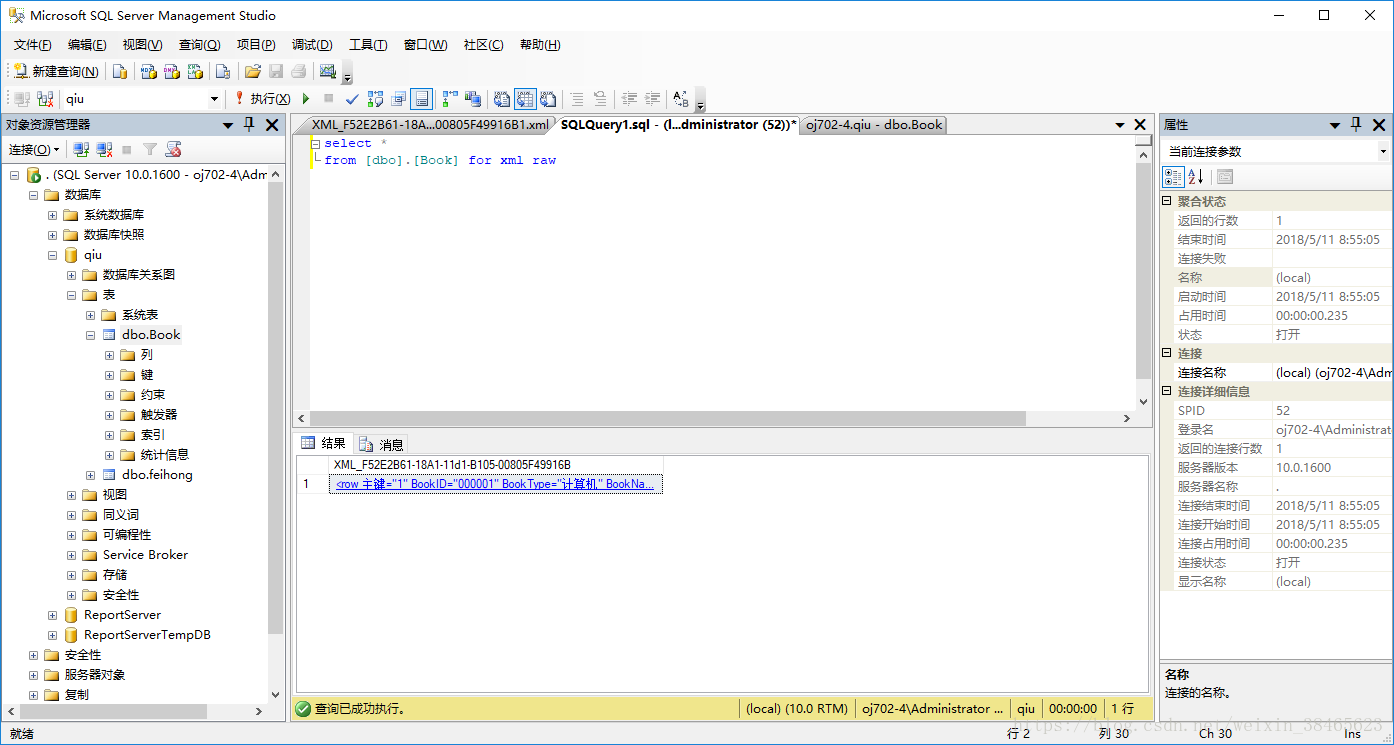Open the 文件(F) menu
1394x745 pixels.
click(x=32, y=45)
